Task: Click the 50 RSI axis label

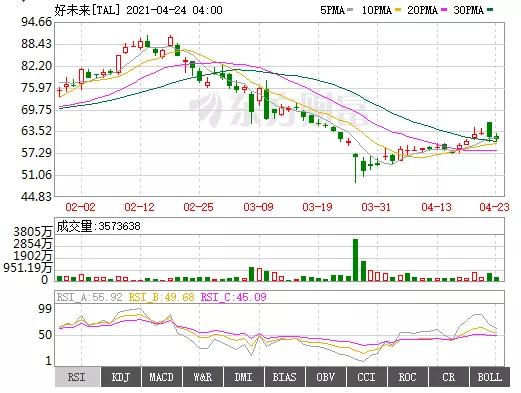Action: [x=45, y=335]
